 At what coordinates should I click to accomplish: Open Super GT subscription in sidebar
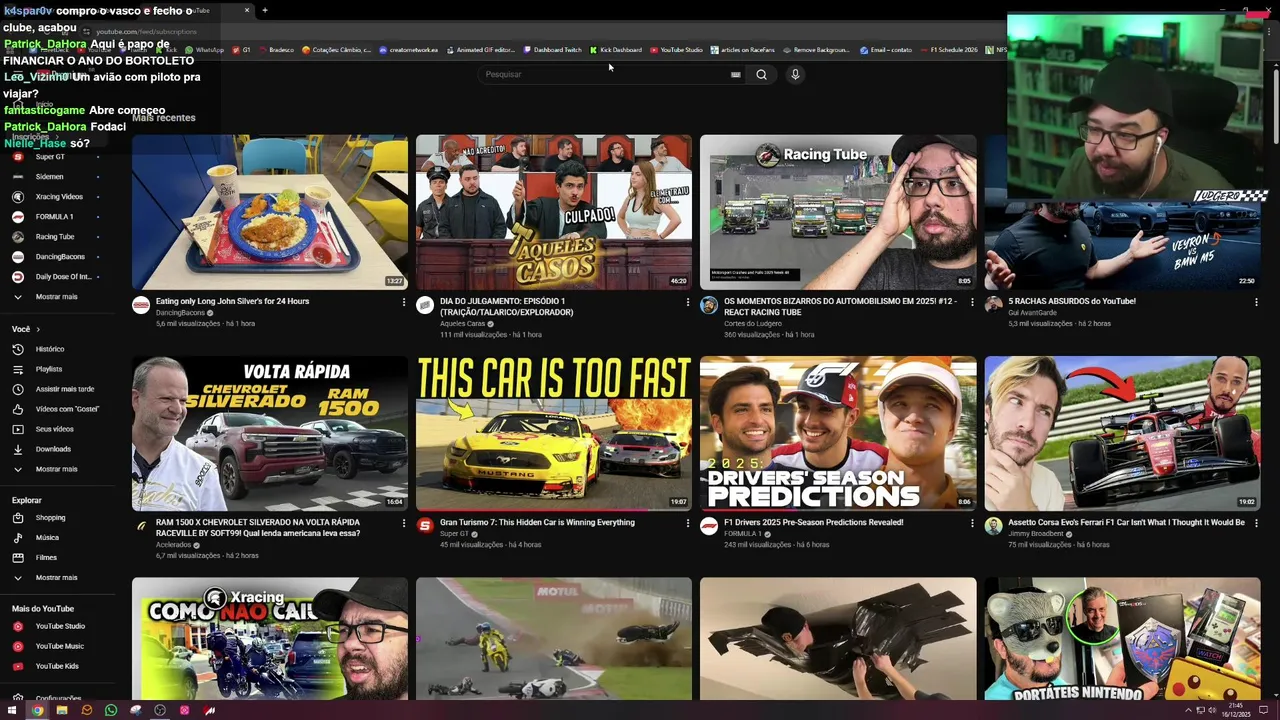coord(50,157)
